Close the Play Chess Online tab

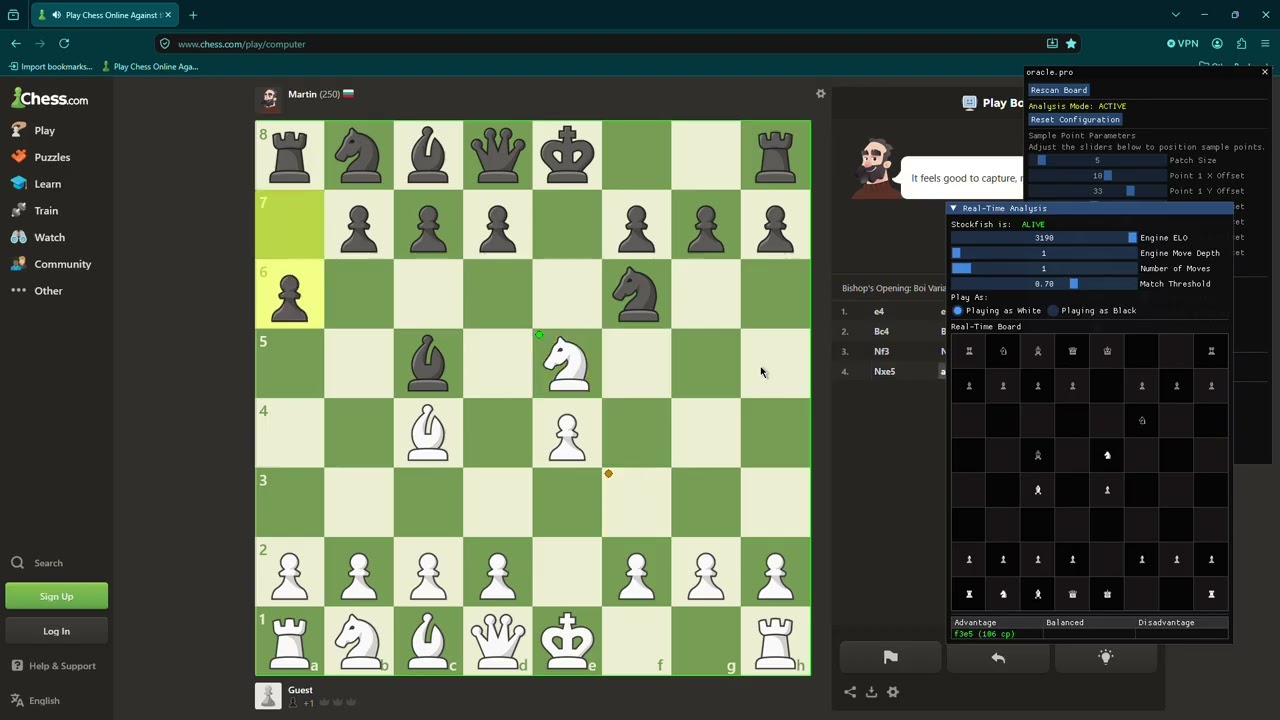pos(168,15)
